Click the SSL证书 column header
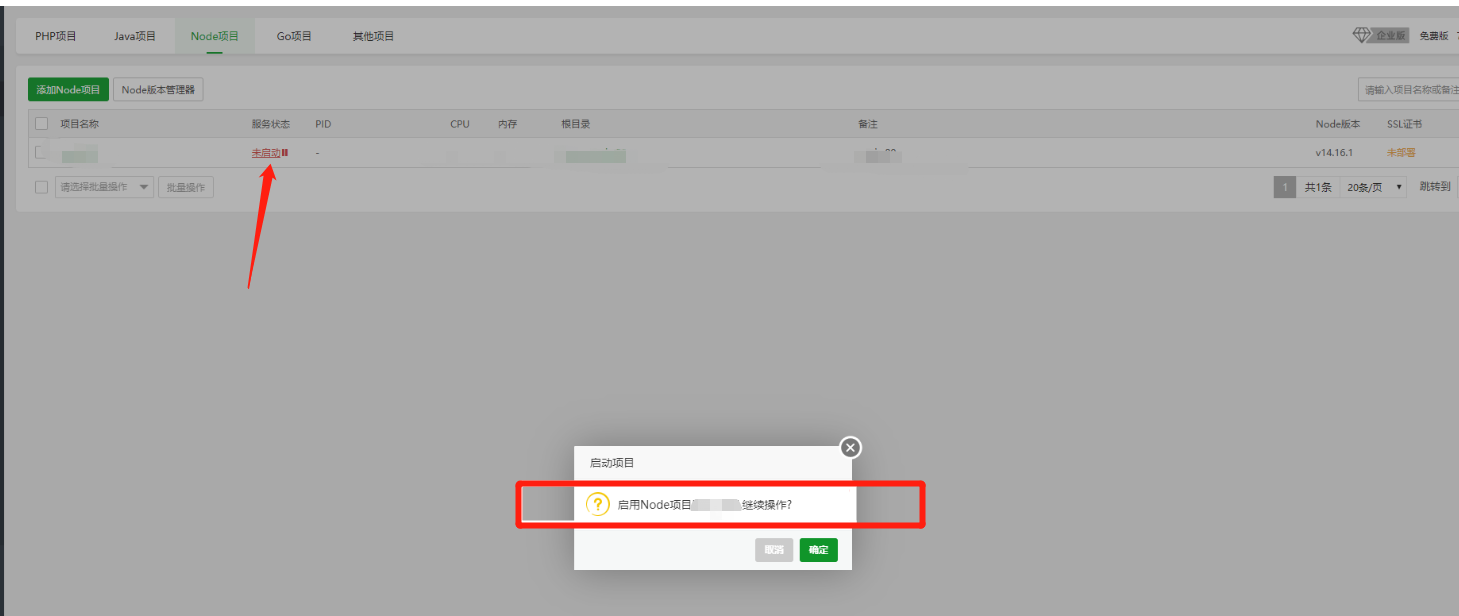 coord(1404,124)
